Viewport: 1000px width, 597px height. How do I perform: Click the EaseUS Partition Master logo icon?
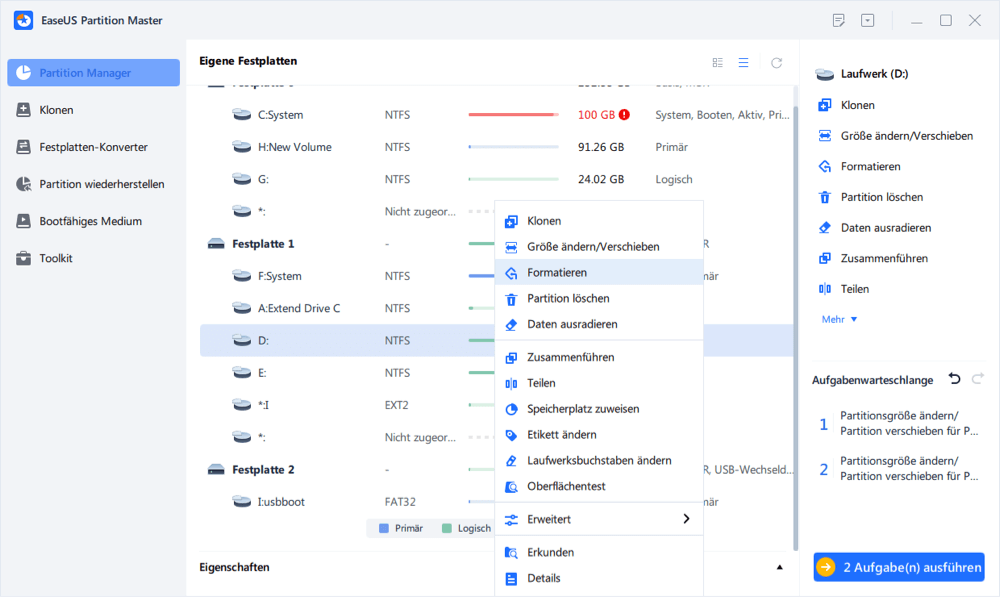[24, 20]
